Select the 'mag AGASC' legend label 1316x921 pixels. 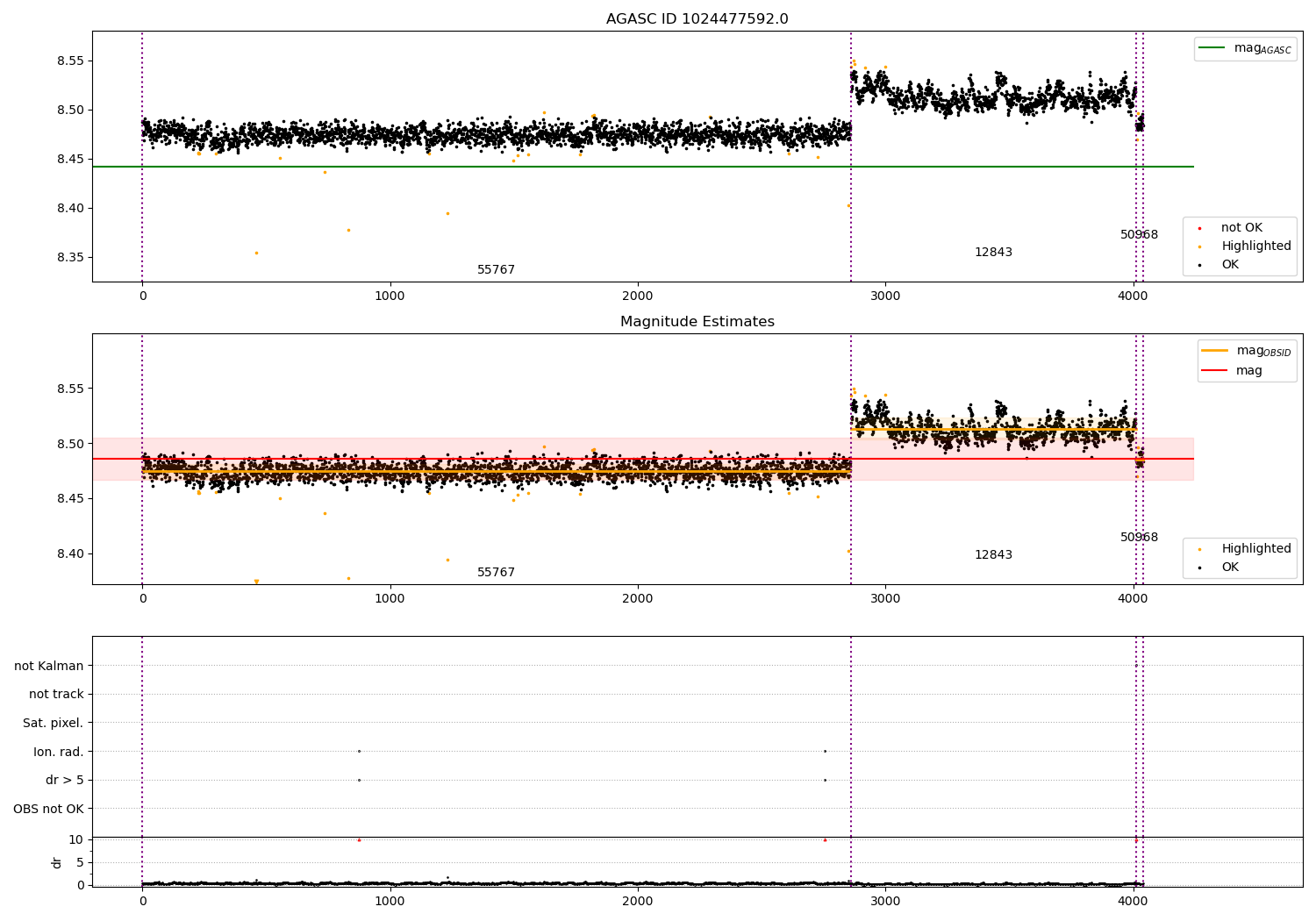click(x=1262, y=48)
